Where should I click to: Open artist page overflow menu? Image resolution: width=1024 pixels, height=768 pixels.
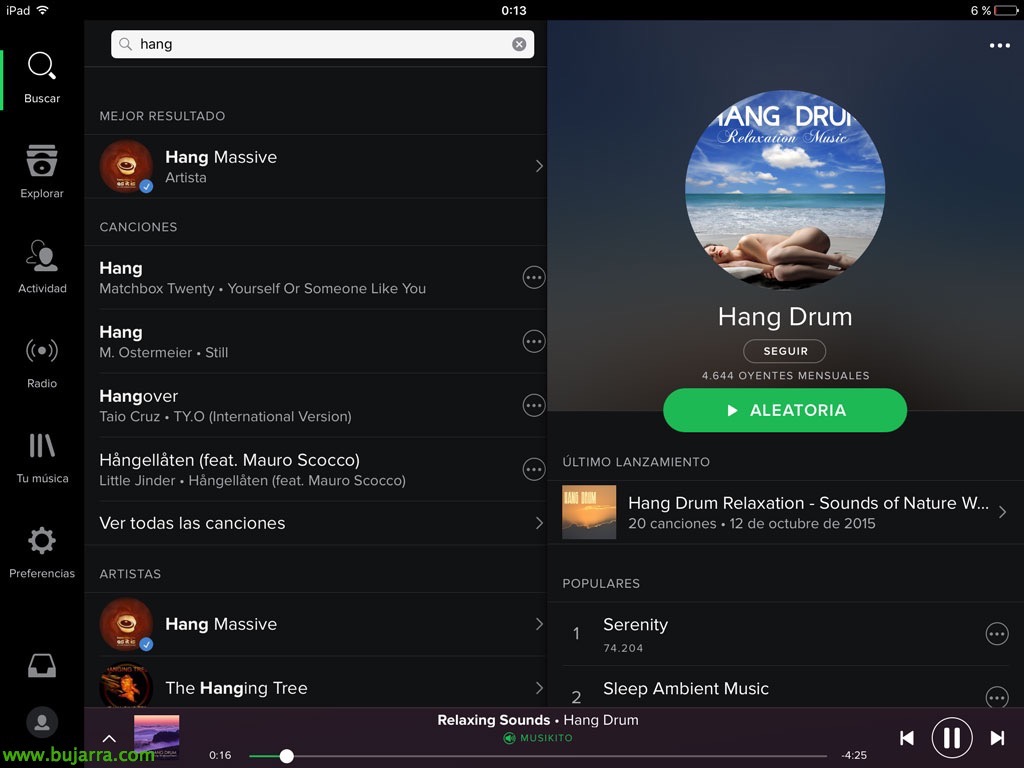click(999, 46)
